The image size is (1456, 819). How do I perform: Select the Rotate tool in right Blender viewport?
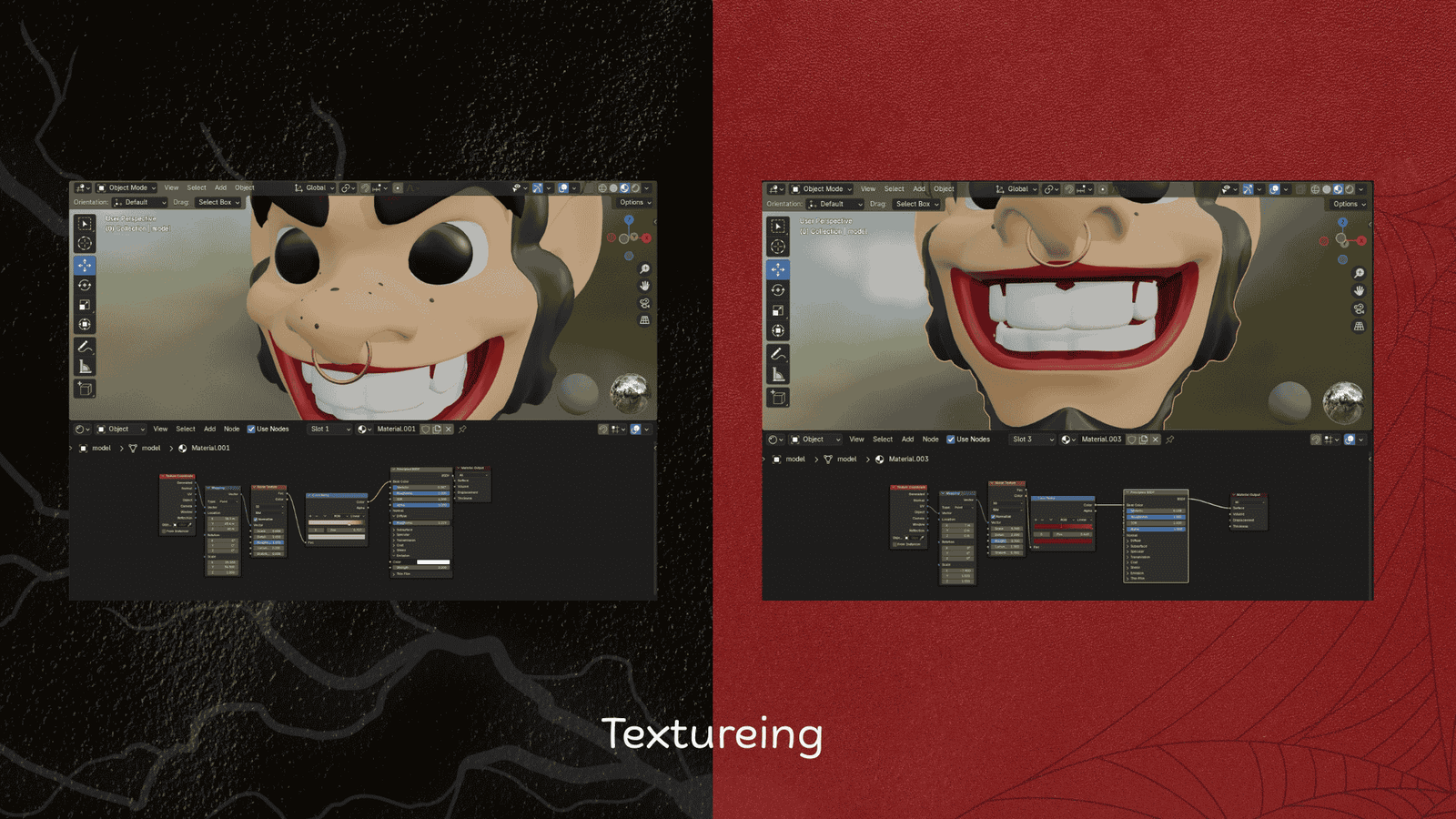pyautogui.click(x=778, y=290)
